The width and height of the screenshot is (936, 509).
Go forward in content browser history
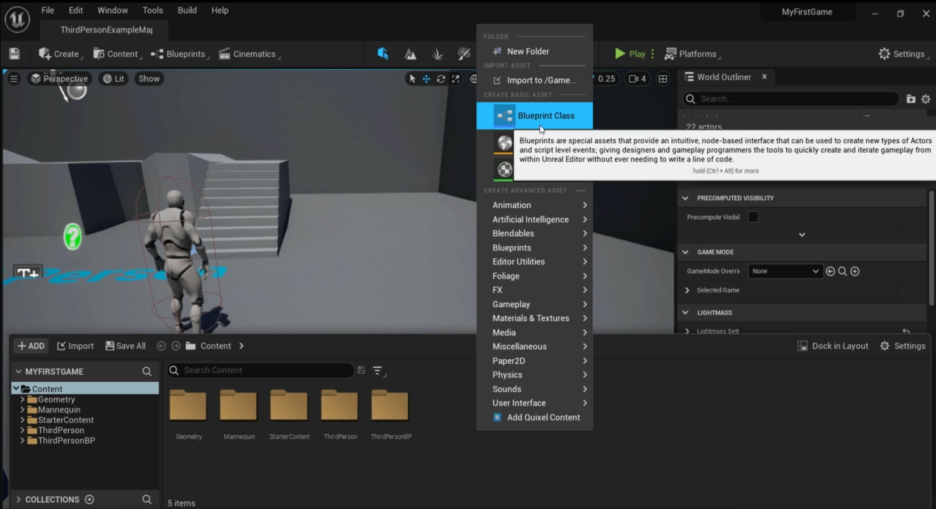coord(176,346)
